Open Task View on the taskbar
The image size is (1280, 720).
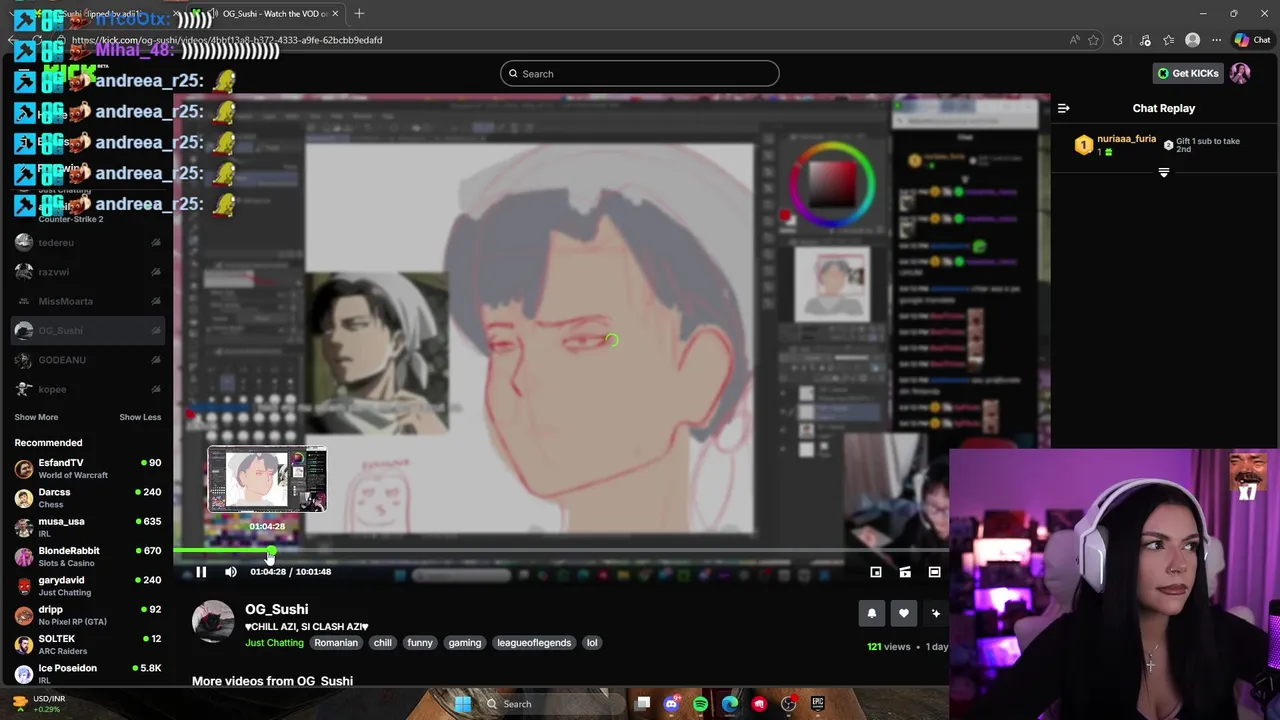[643, 704]
